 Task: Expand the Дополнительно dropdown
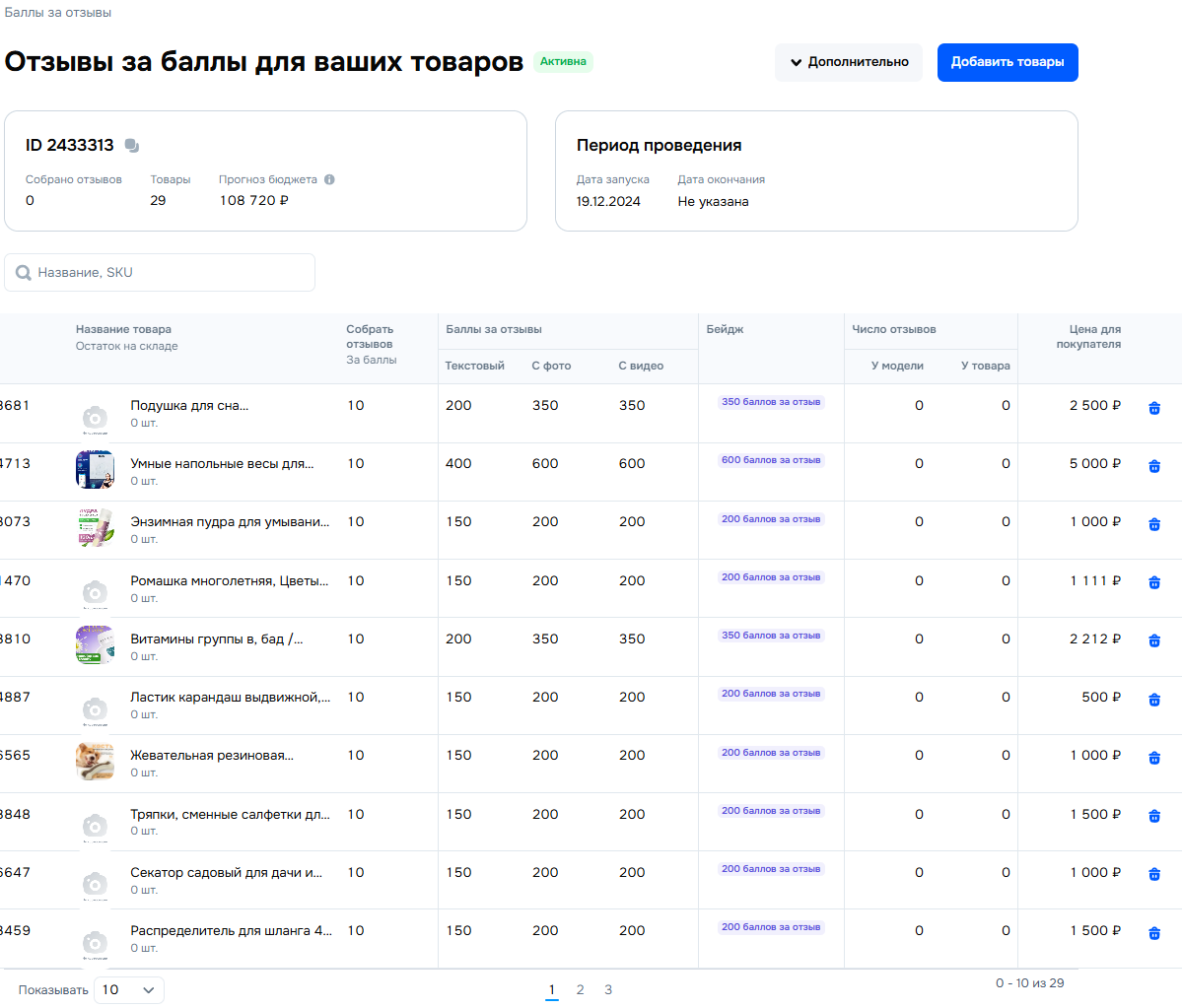(849, 62)
